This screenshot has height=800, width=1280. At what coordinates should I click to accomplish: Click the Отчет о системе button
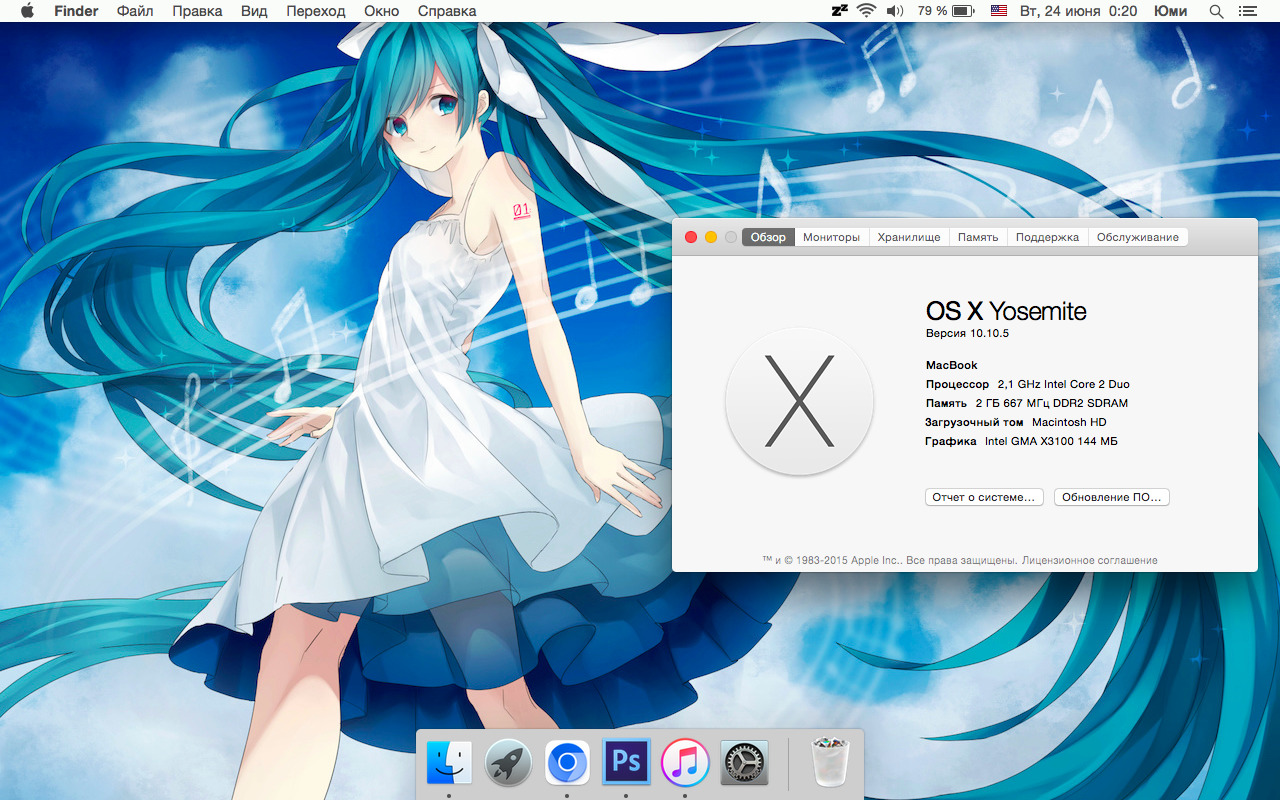984,497
